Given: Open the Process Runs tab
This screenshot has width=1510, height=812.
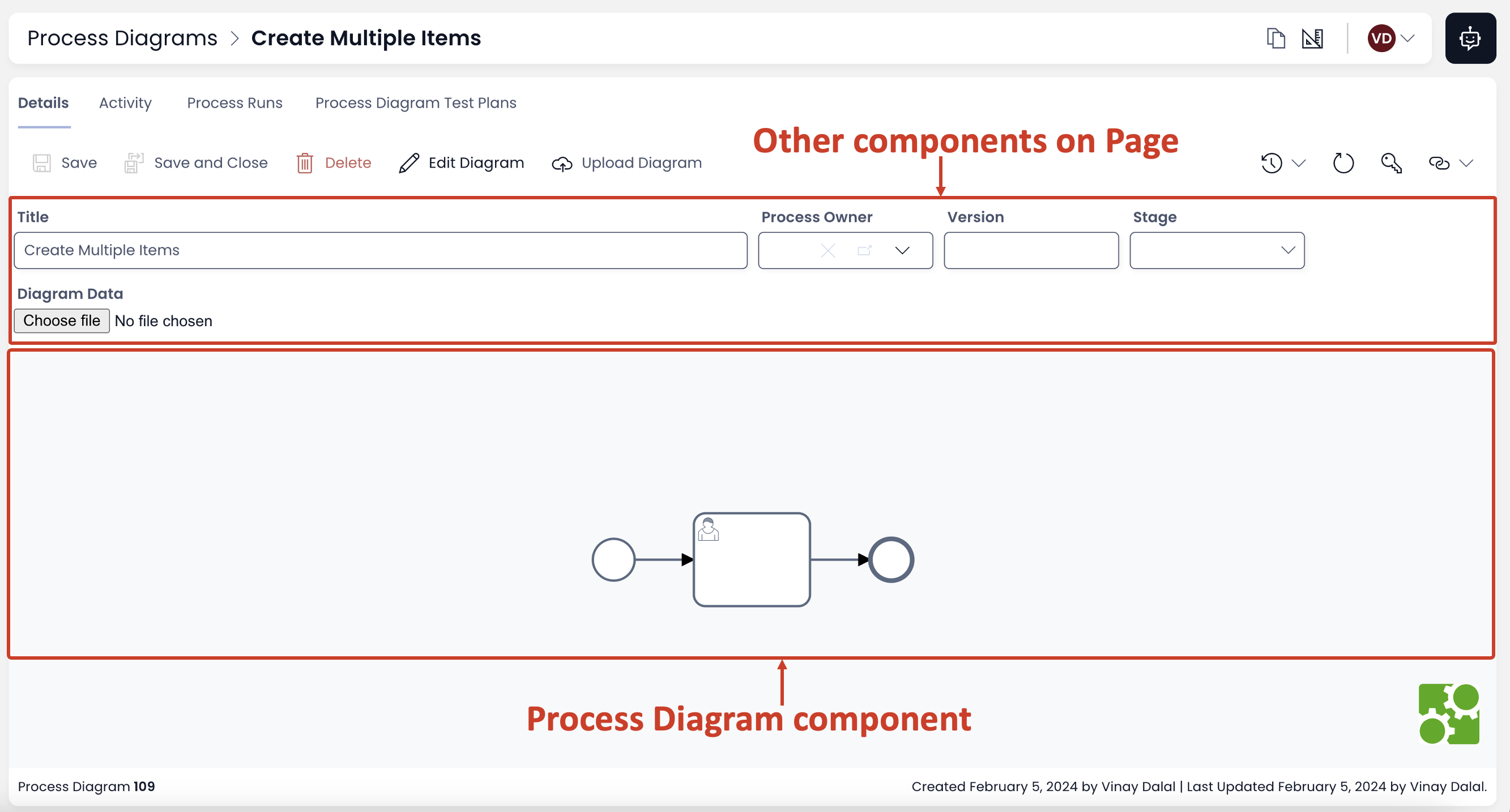Looking at the screenshot, I should click(234, 102).
